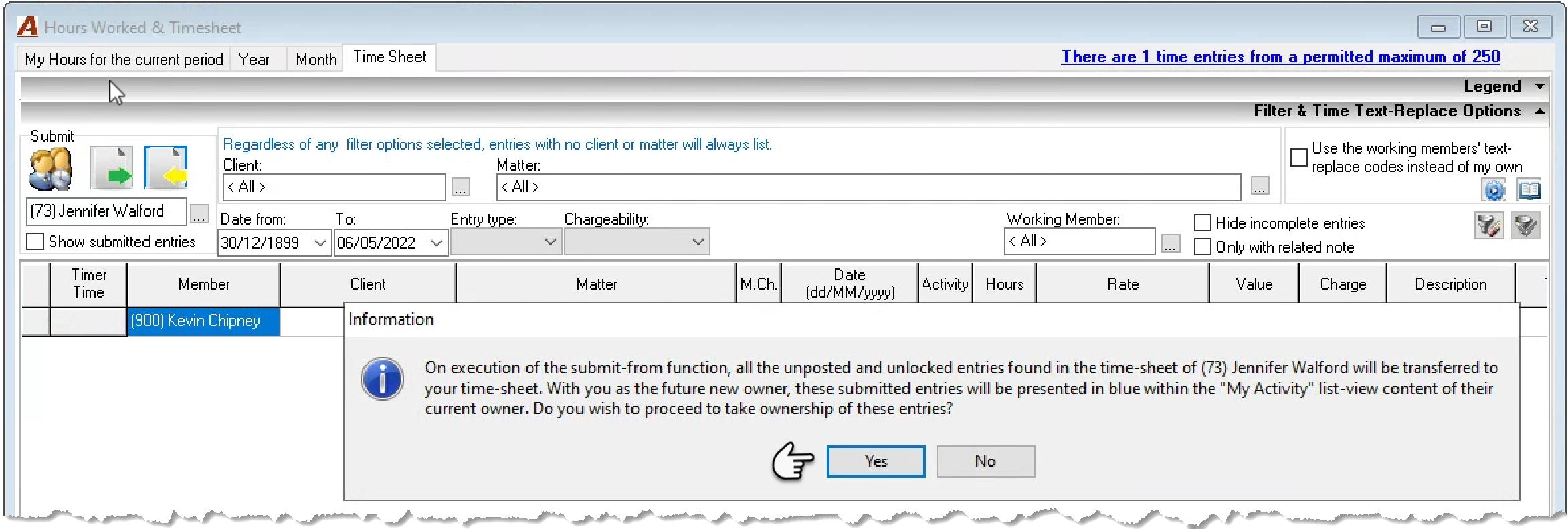Open the Client browse ellipsis button
1568x529 pixels.
(x=460, y=187)
